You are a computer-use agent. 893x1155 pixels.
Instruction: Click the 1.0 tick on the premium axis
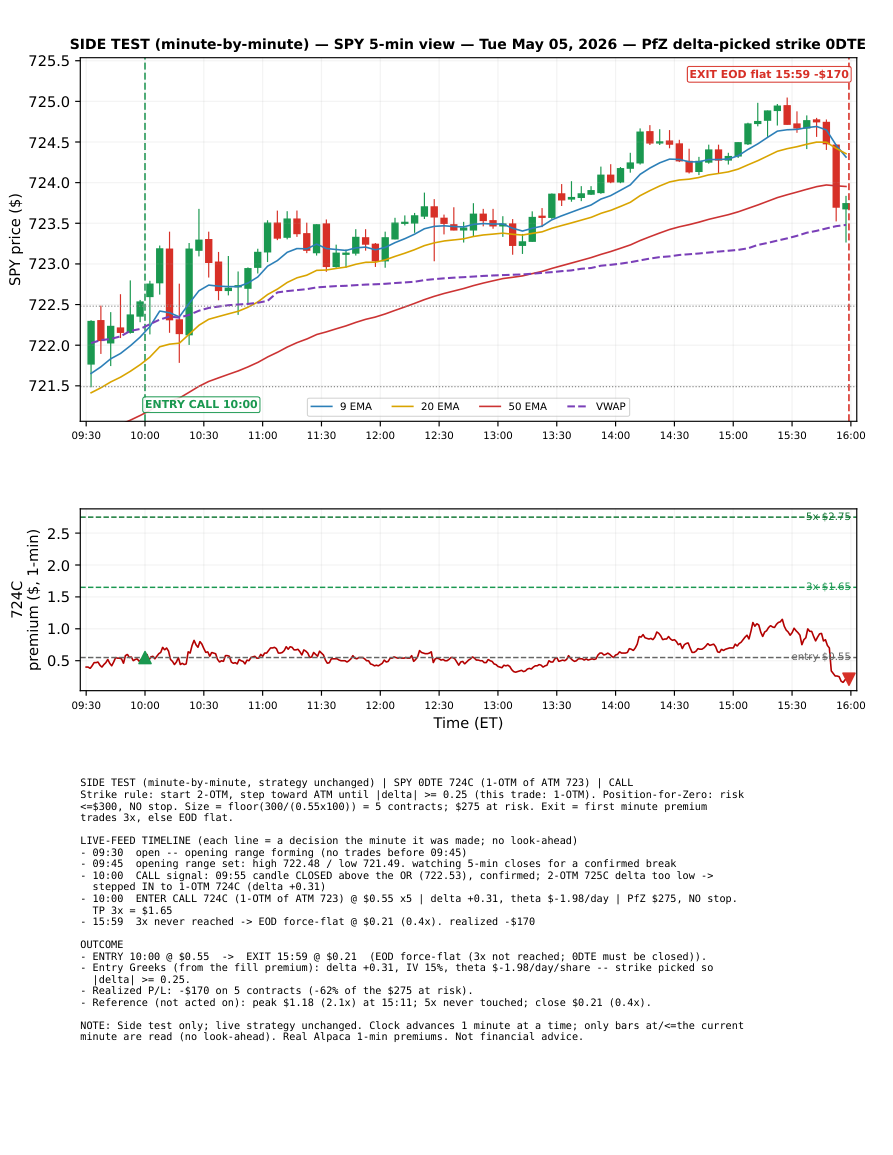pos(59,629)
